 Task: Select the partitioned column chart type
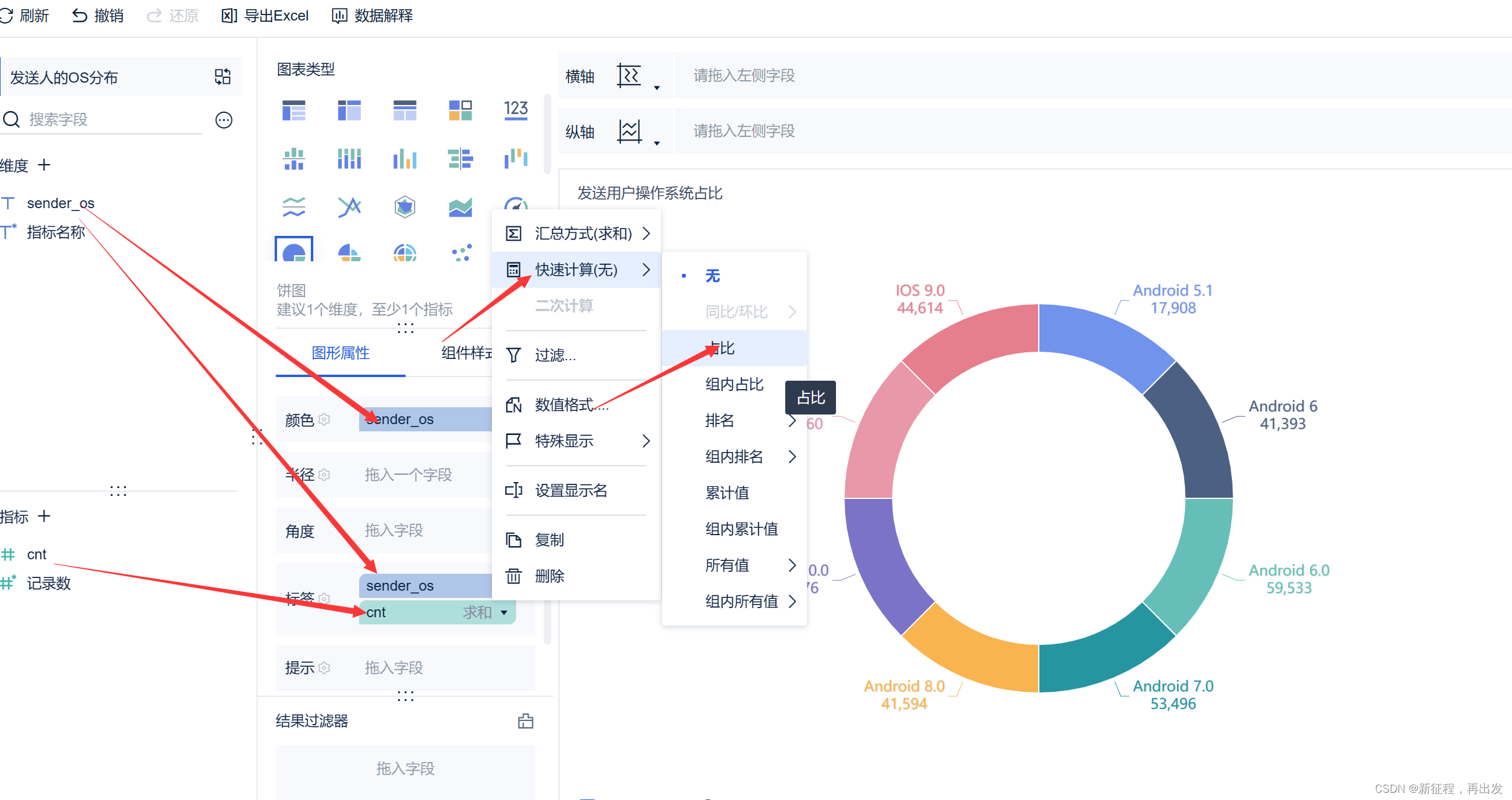click(294, 159)
